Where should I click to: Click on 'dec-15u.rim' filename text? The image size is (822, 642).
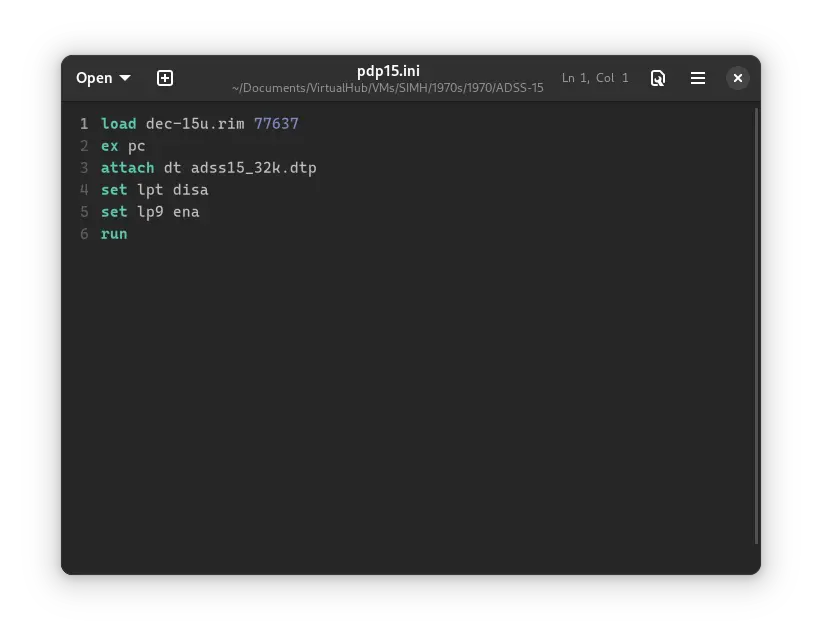[x=195, y=124]
